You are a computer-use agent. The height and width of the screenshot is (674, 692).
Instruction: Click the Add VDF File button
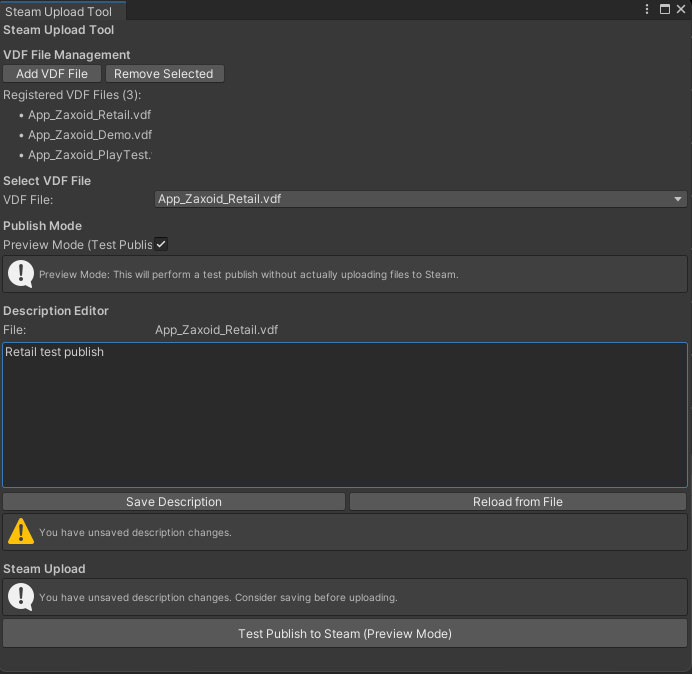tap(52, 74)
